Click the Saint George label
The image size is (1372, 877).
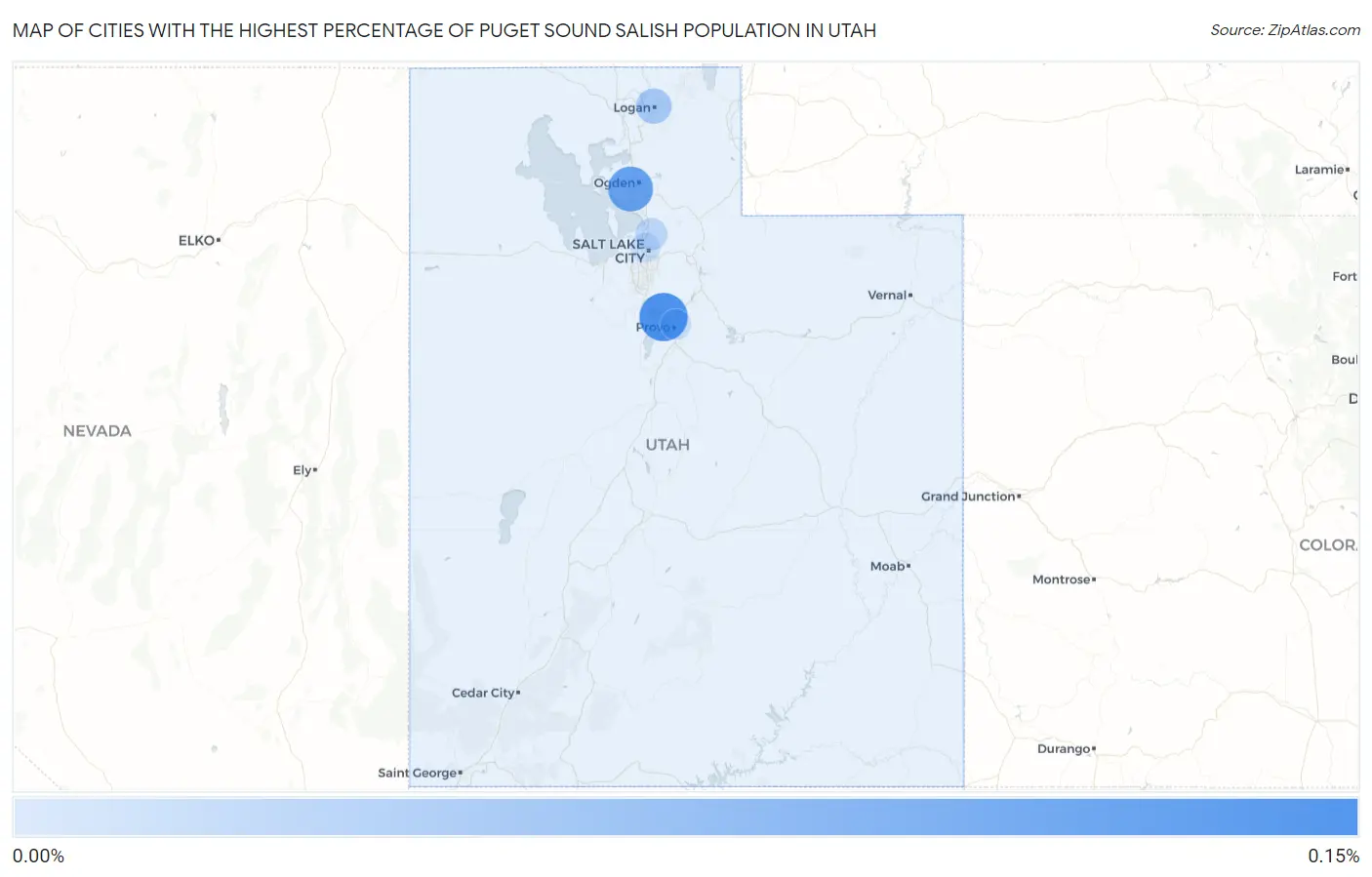click(x=418, y=773)
